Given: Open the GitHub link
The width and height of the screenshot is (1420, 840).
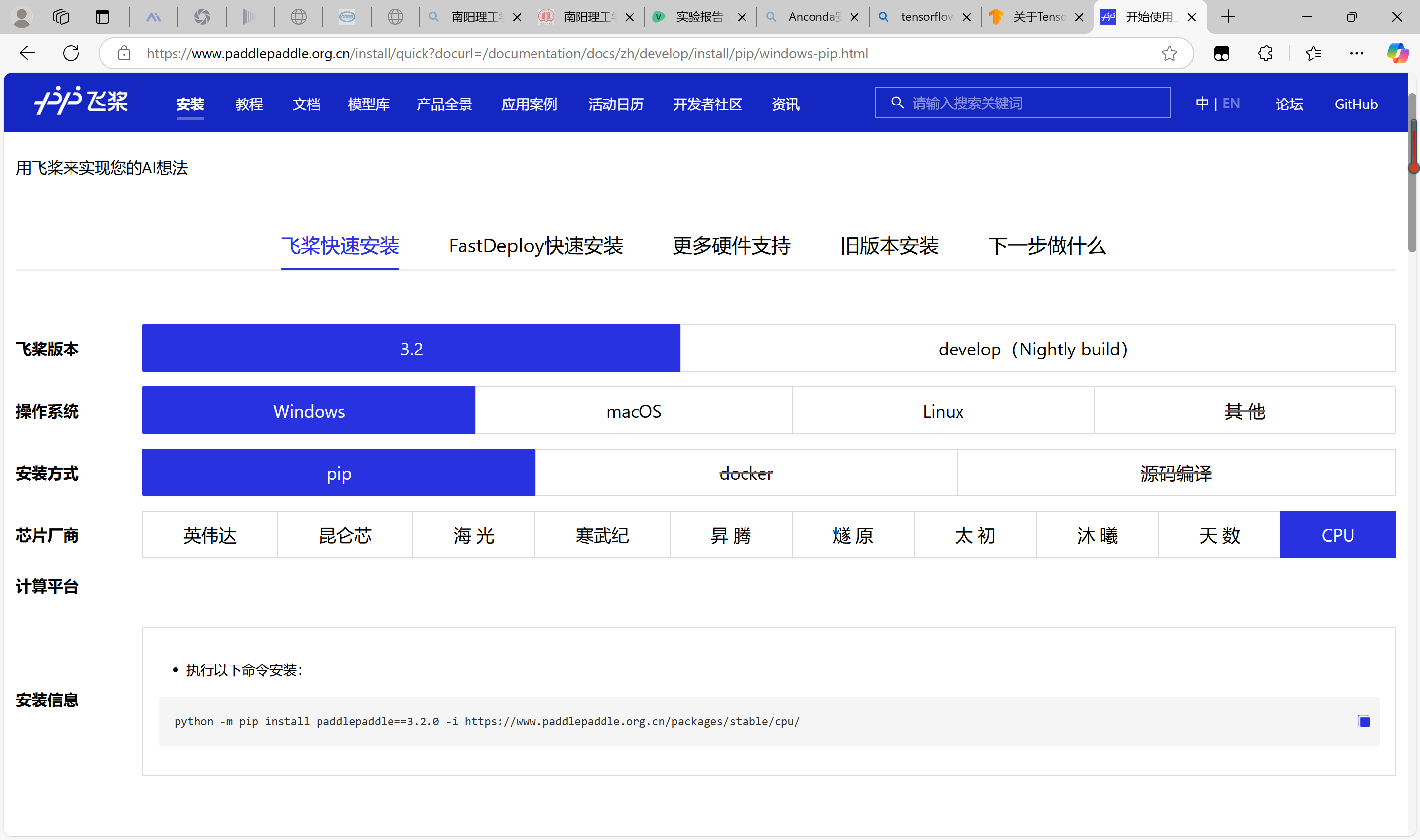Looking at the screenshot, I should point(1355,104).
